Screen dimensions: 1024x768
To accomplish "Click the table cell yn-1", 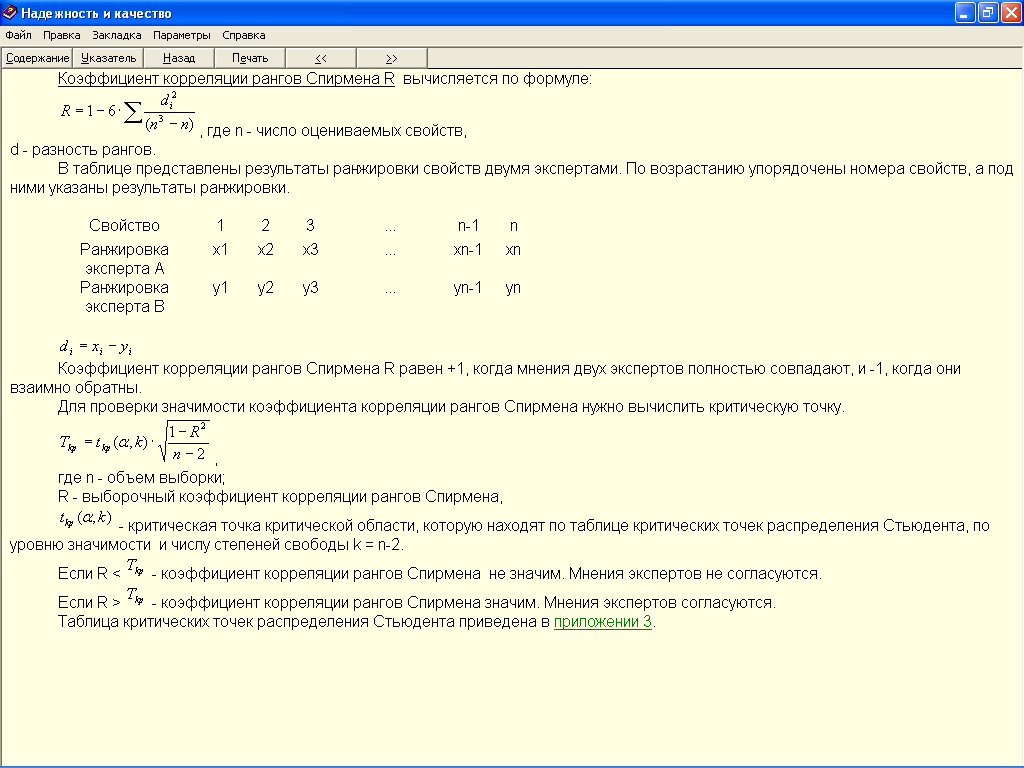I will tap(468, 288).
